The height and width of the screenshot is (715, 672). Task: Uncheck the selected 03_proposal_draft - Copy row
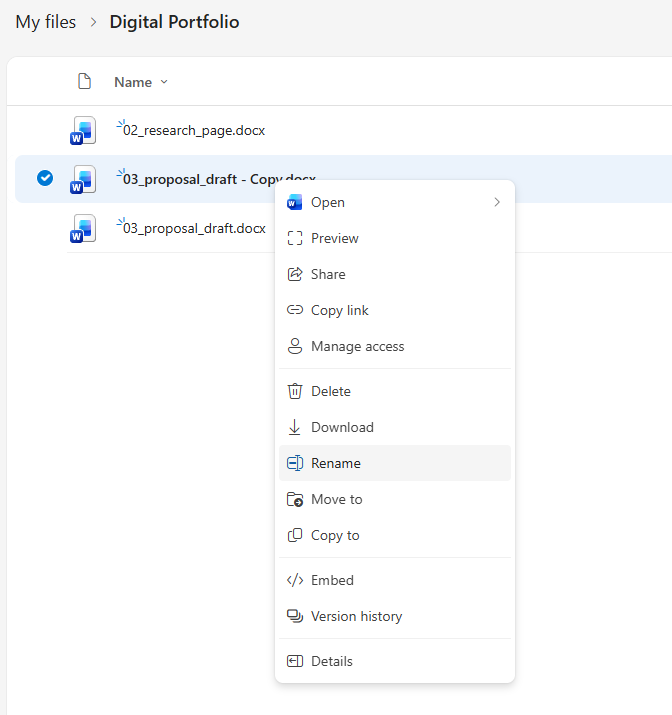[45, 178]
